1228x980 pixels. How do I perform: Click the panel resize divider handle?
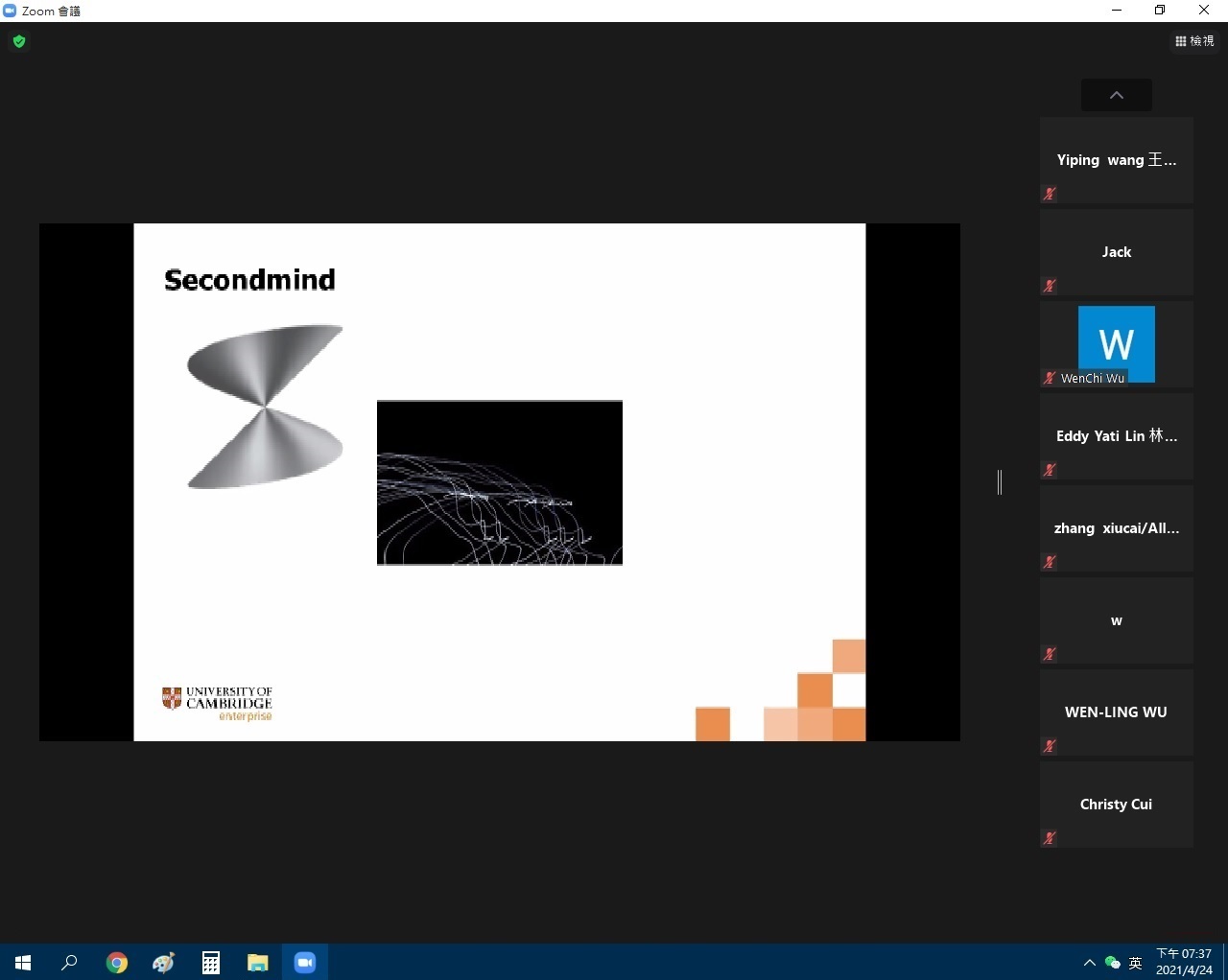click(1000, 482)
